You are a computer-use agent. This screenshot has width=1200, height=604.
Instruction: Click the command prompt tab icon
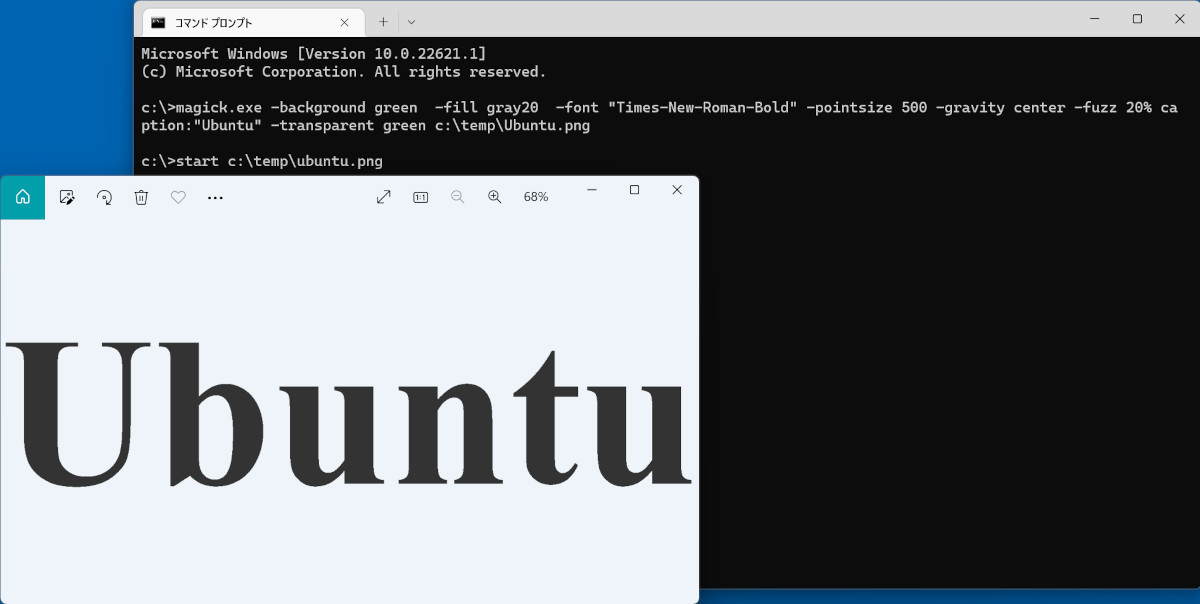(159, 21)
